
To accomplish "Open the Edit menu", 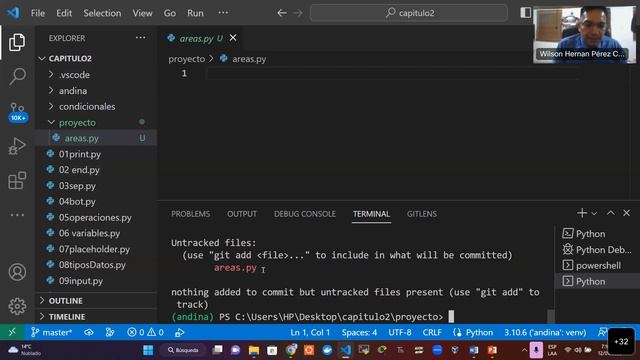I will [64, 13].
